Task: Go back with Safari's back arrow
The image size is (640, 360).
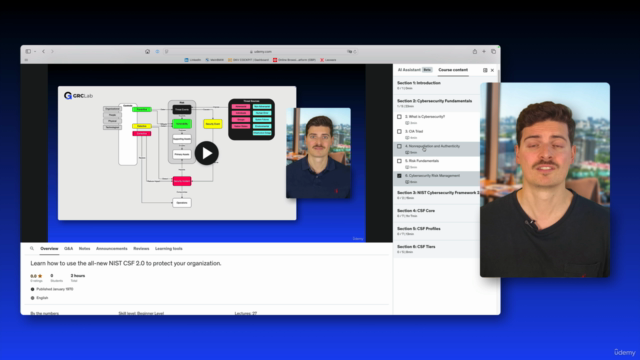Action: (44, 51)
